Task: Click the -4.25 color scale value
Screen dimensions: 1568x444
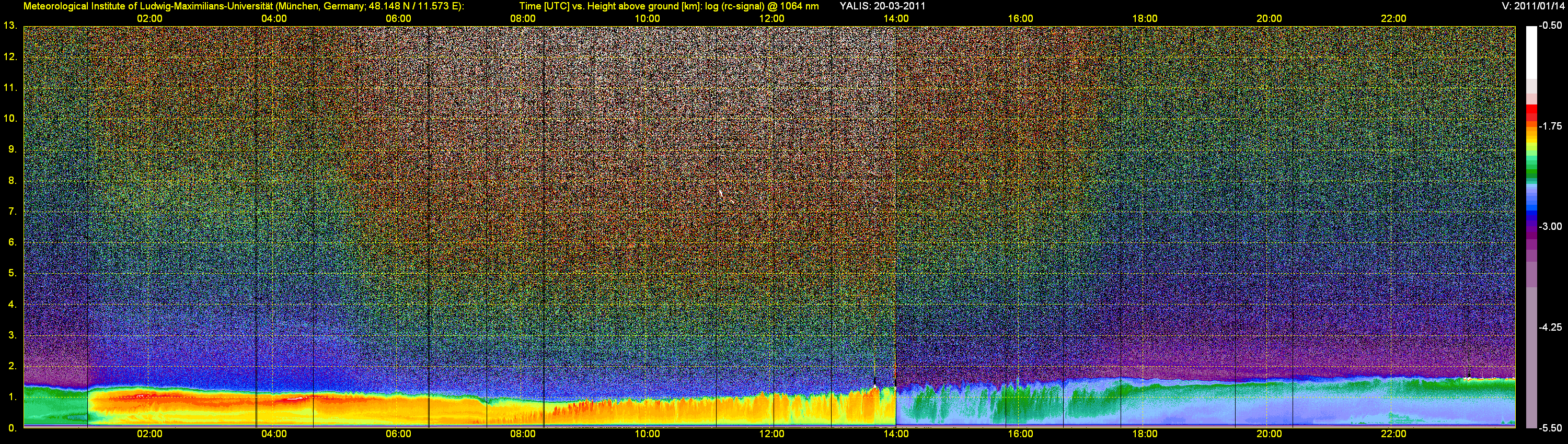Action: pyautogui.click(x=1550, y=327)
